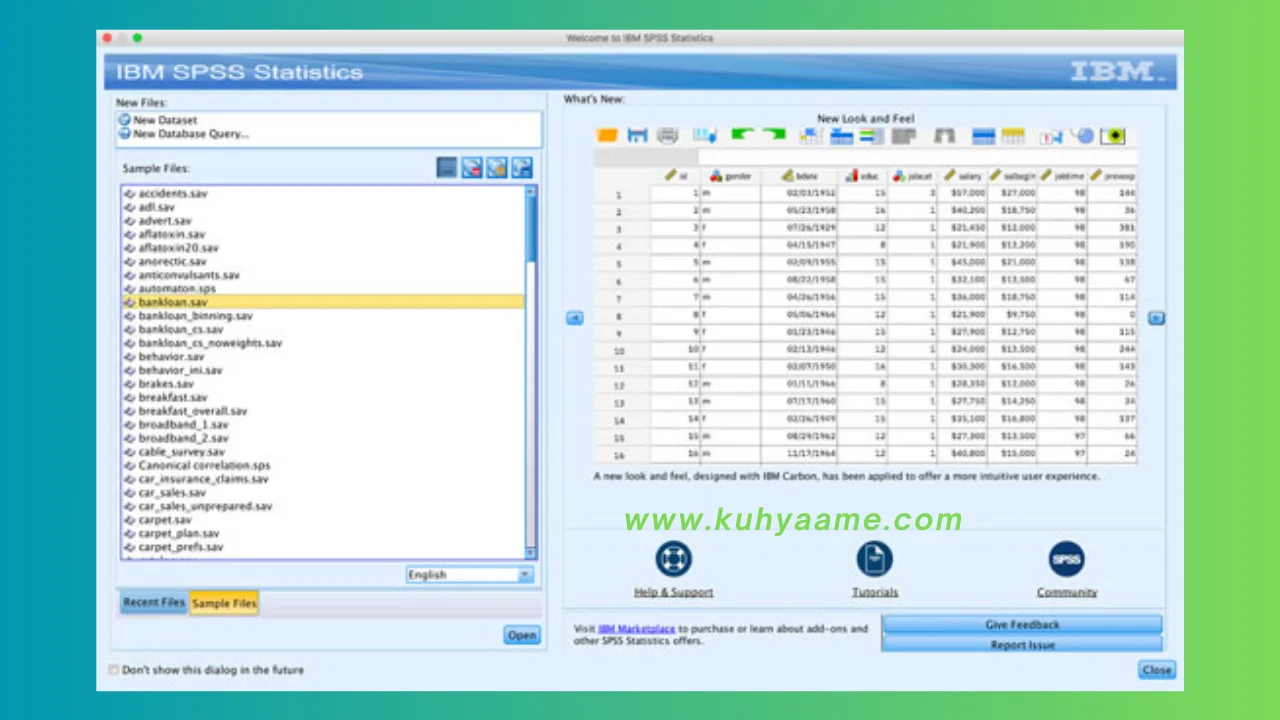Click the Report Issue button

pyautogui.click(x=1022, y=645)
